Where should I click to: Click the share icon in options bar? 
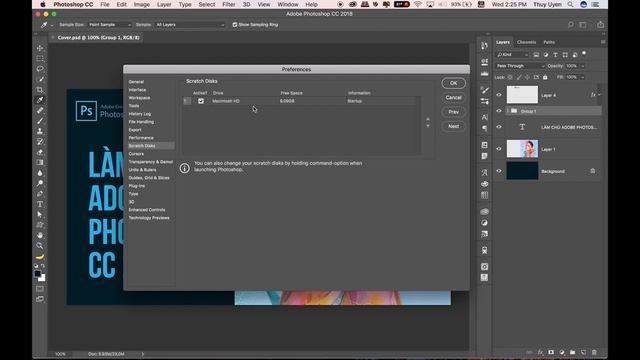point(600,25)
